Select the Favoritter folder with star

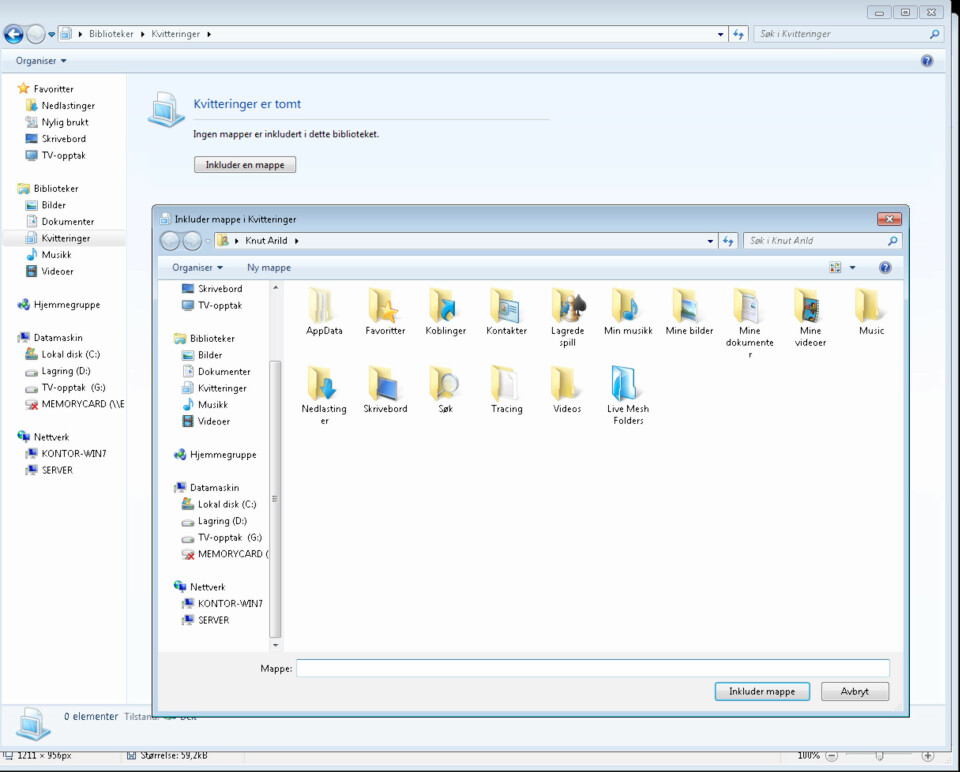[x=385, y=305]
